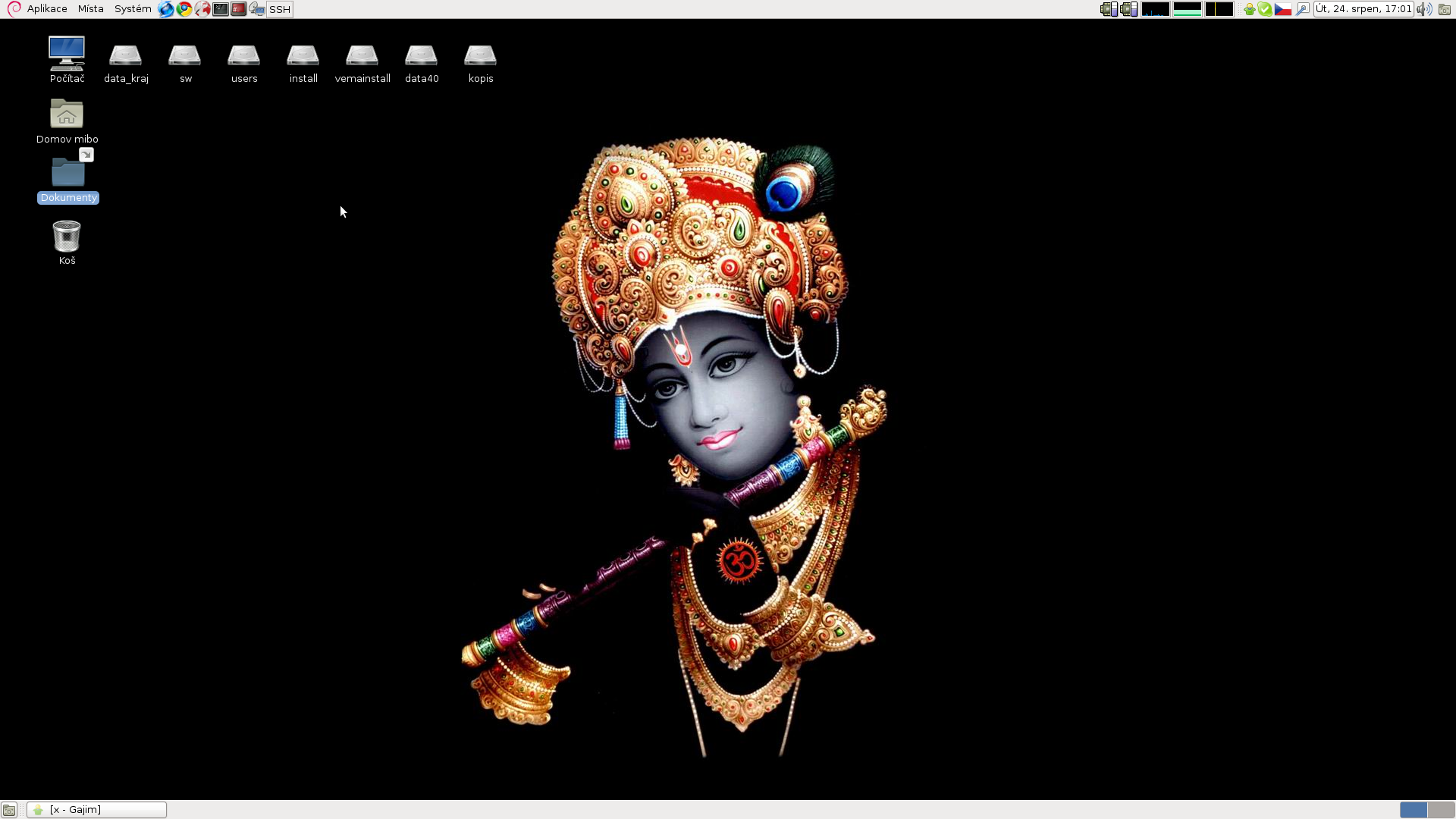Select the users drive icon
Image resolution: width=1456 pixels, height=819 pixels.
244,64
